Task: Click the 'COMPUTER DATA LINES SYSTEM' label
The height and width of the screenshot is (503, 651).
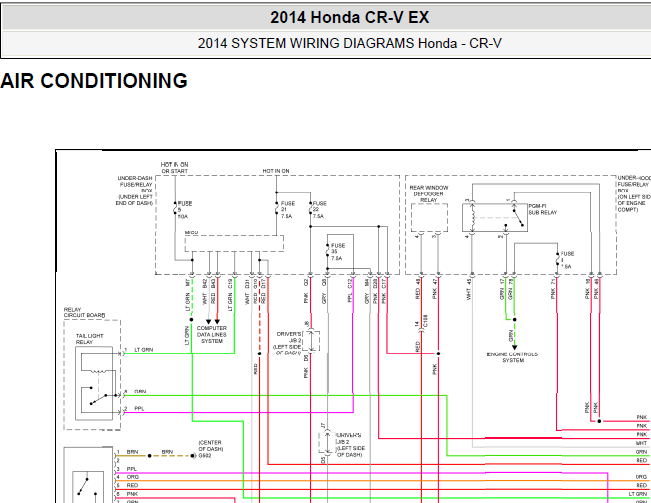Action: (x=212, y=335)
